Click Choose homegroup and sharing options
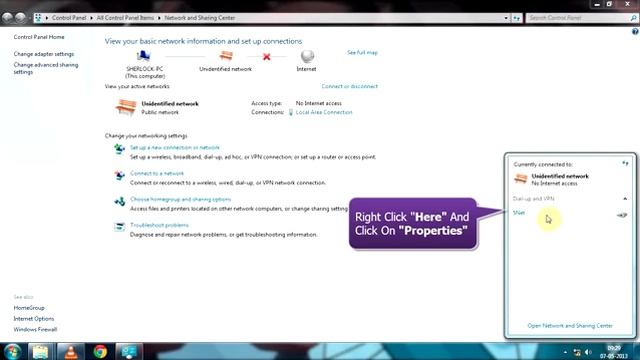 click(180, 199)
